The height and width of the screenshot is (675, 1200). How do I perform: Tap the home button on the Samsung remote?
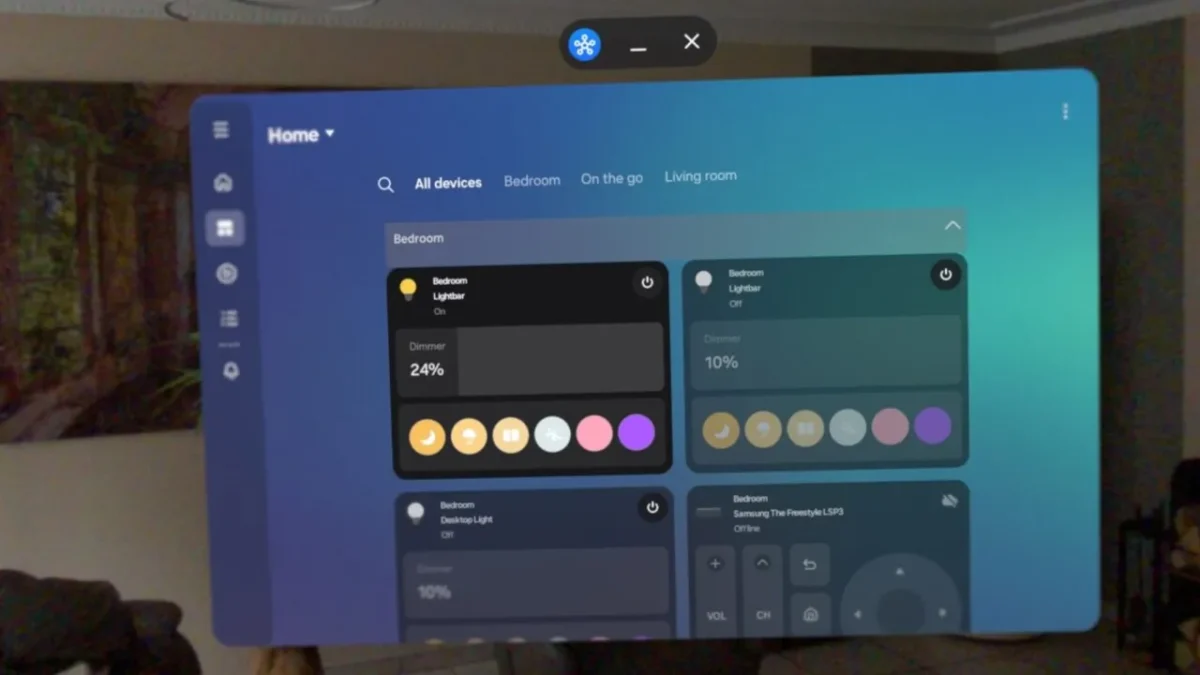tap(809, 615)
